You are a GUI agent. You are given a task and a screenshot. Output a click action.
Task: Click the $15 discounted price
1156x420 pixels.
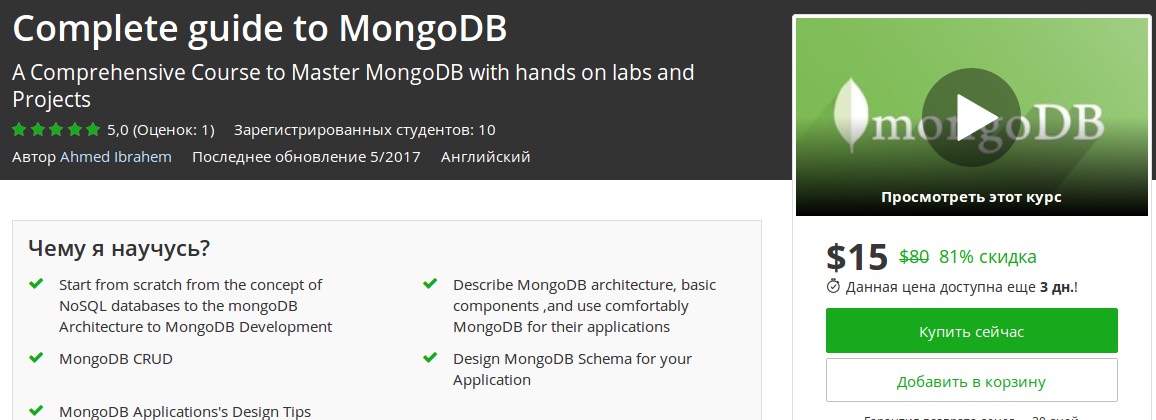tap(857, 257)
